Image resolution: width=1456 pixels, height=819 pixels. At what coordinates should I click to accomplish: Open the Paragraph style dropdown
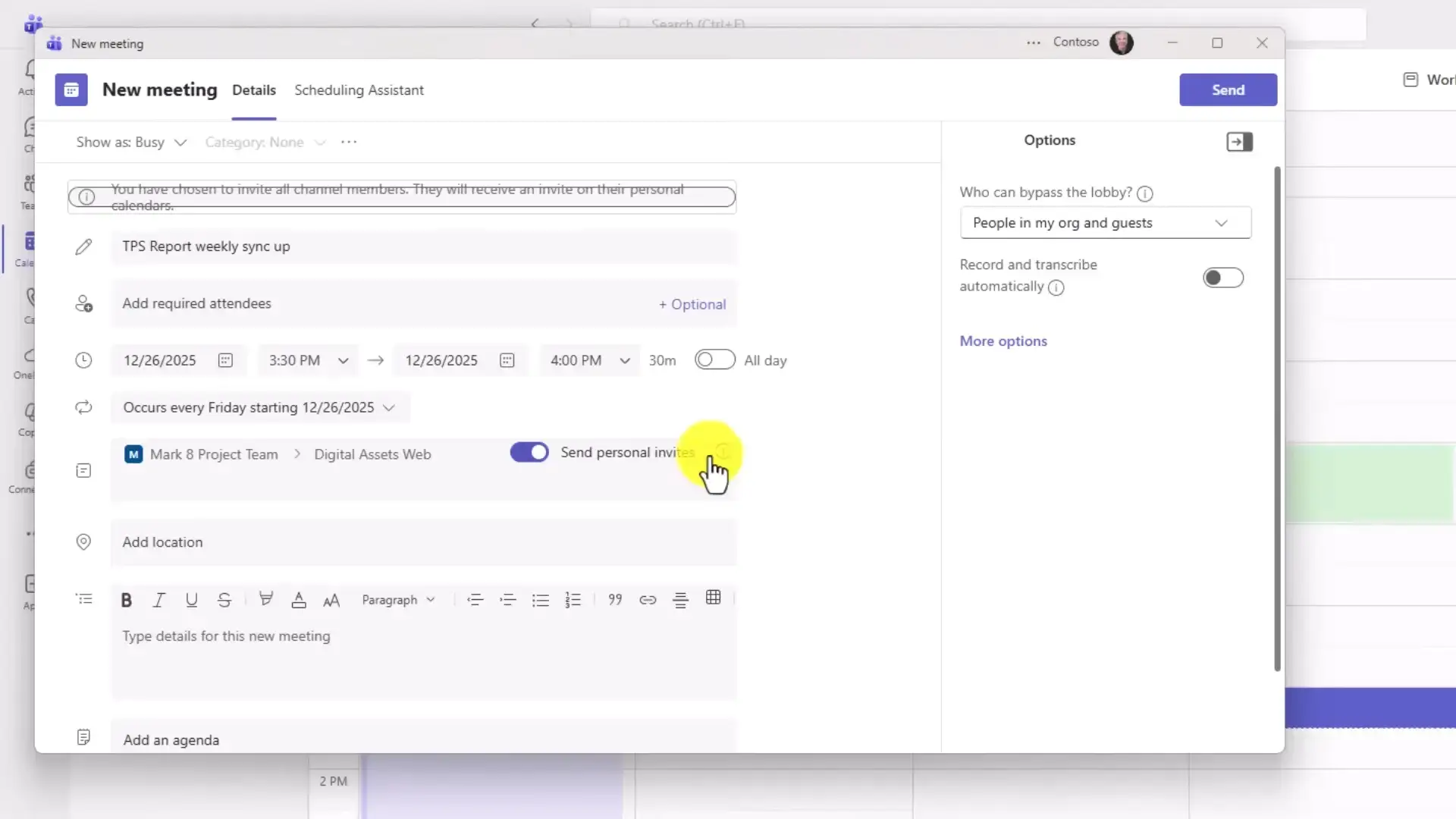[x=398, y=600]
